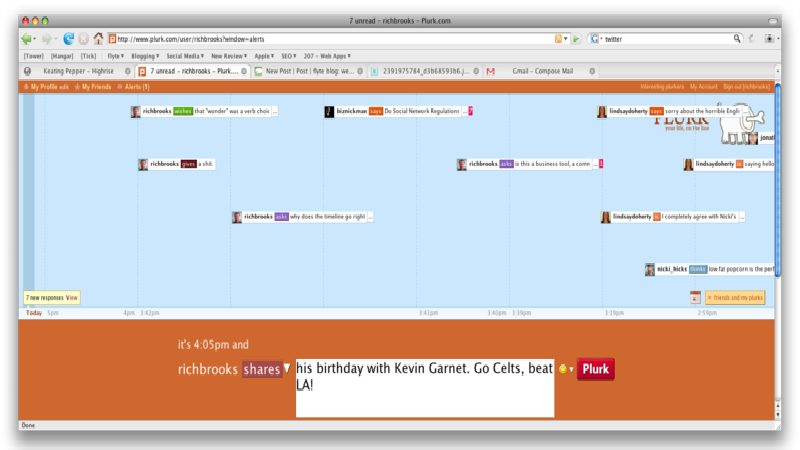The height and width of the screenshot is (450, 800).
Task: Open biznickman plurk on Social Network Regulations
Action: [x=398, y=111]
